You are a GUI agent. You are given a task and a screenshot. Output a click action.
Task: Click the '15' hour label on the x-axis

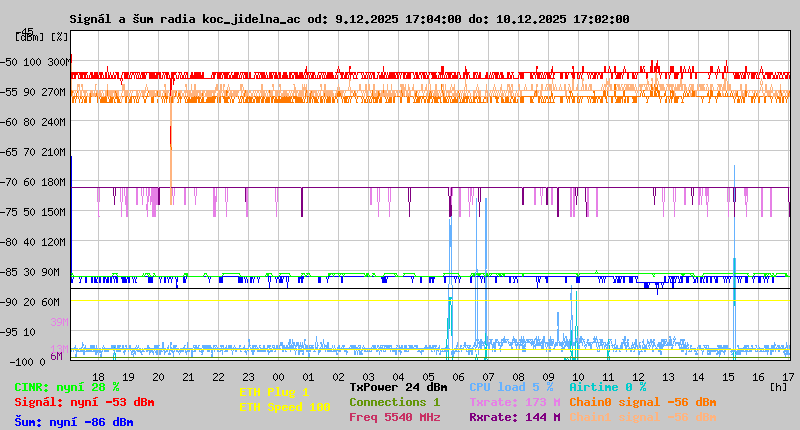coord(729,377)
